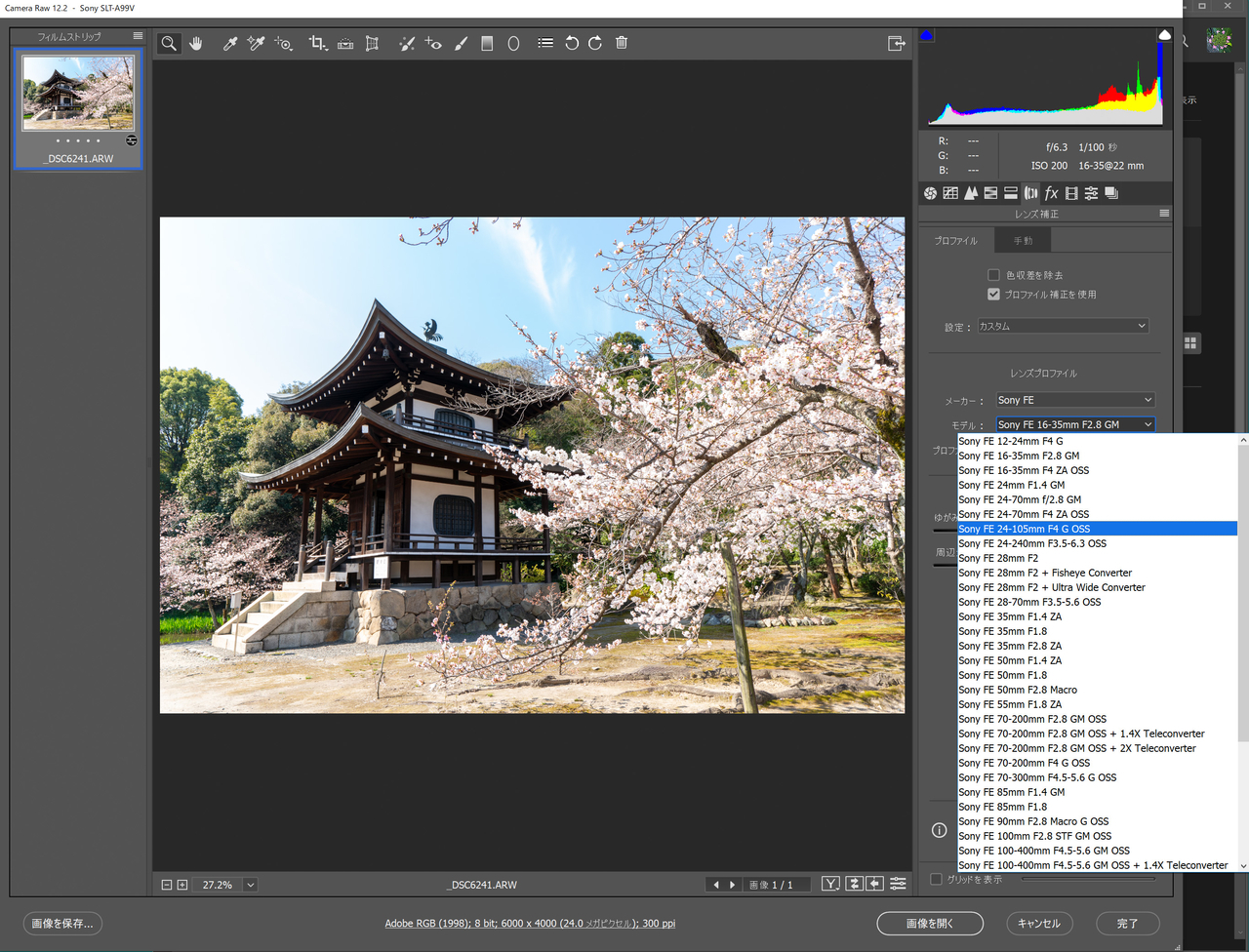
Task: Open the Basic panel aperture icon
Action: coord(930,193)
